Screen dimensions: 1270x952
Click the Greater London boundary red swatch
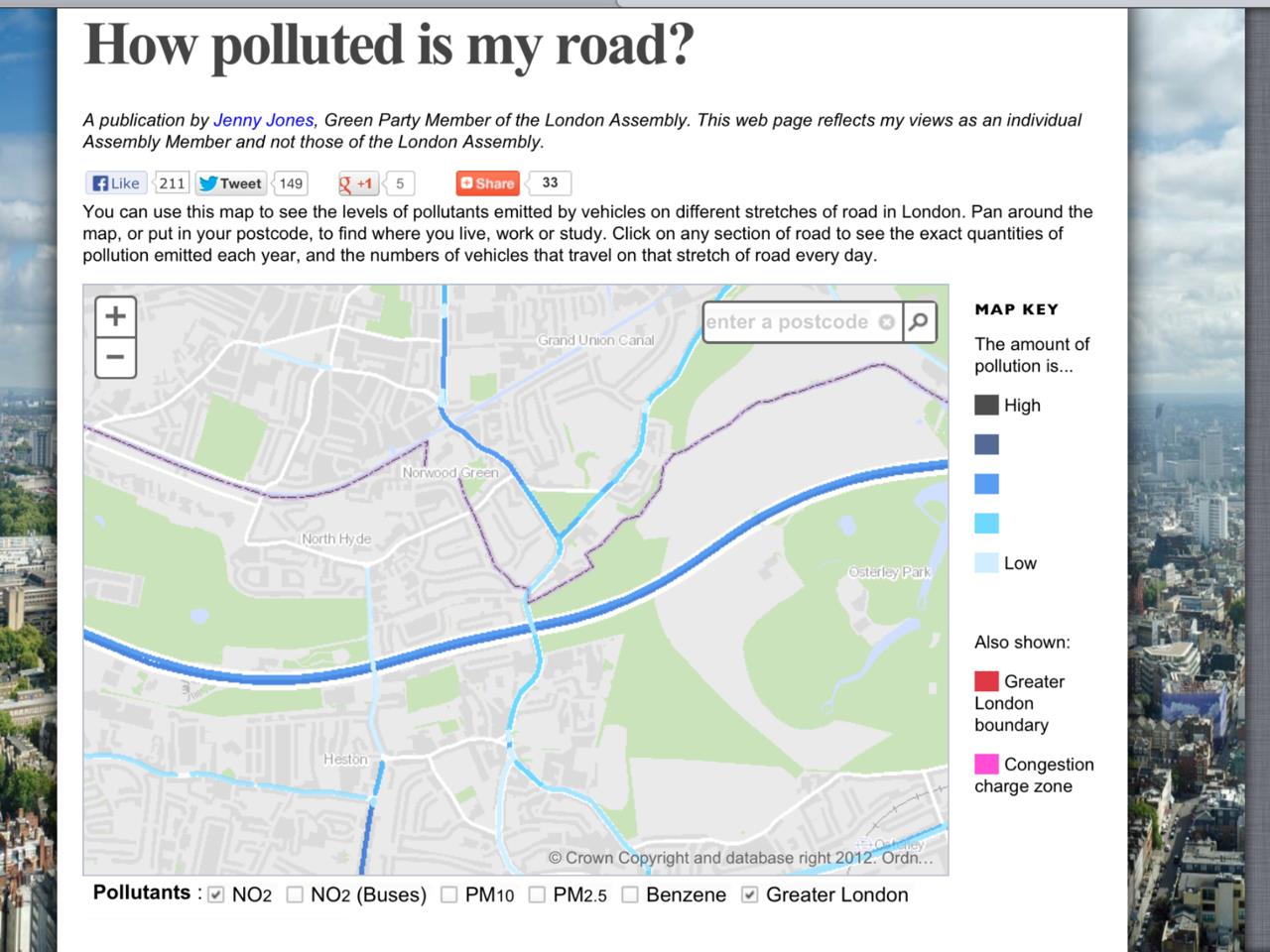point(986,681)
